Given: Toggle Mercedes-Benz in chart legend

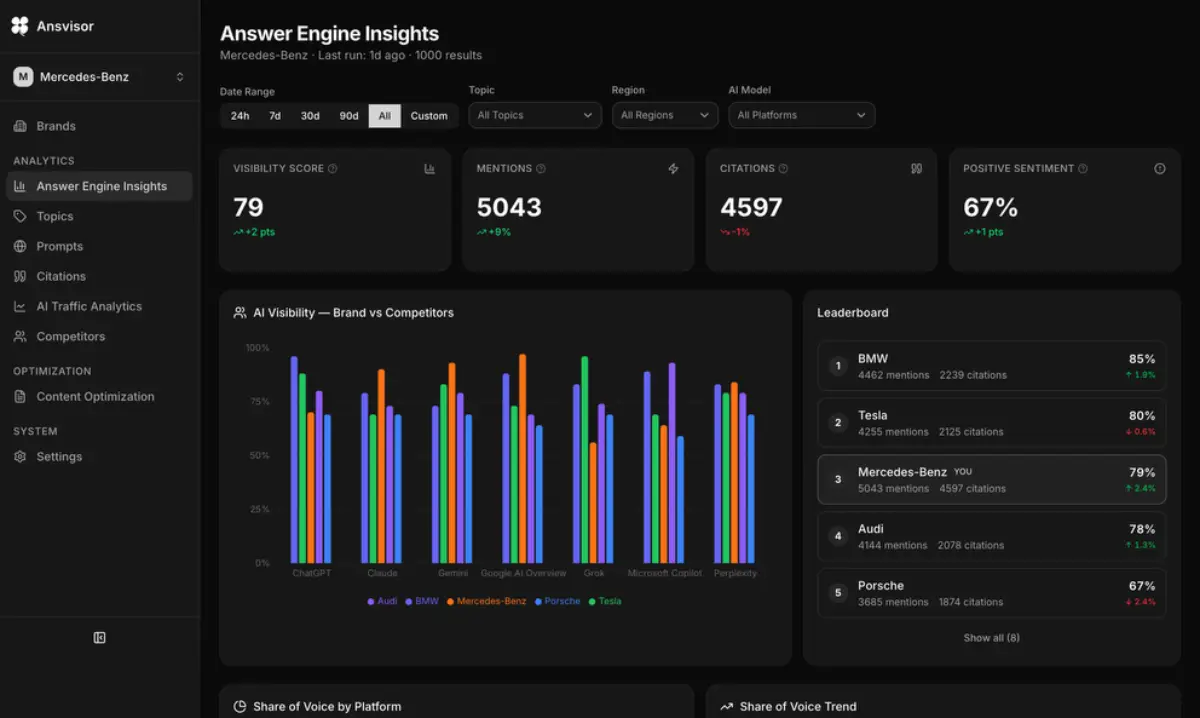Looking at the screenshot, I should (486, 601).
